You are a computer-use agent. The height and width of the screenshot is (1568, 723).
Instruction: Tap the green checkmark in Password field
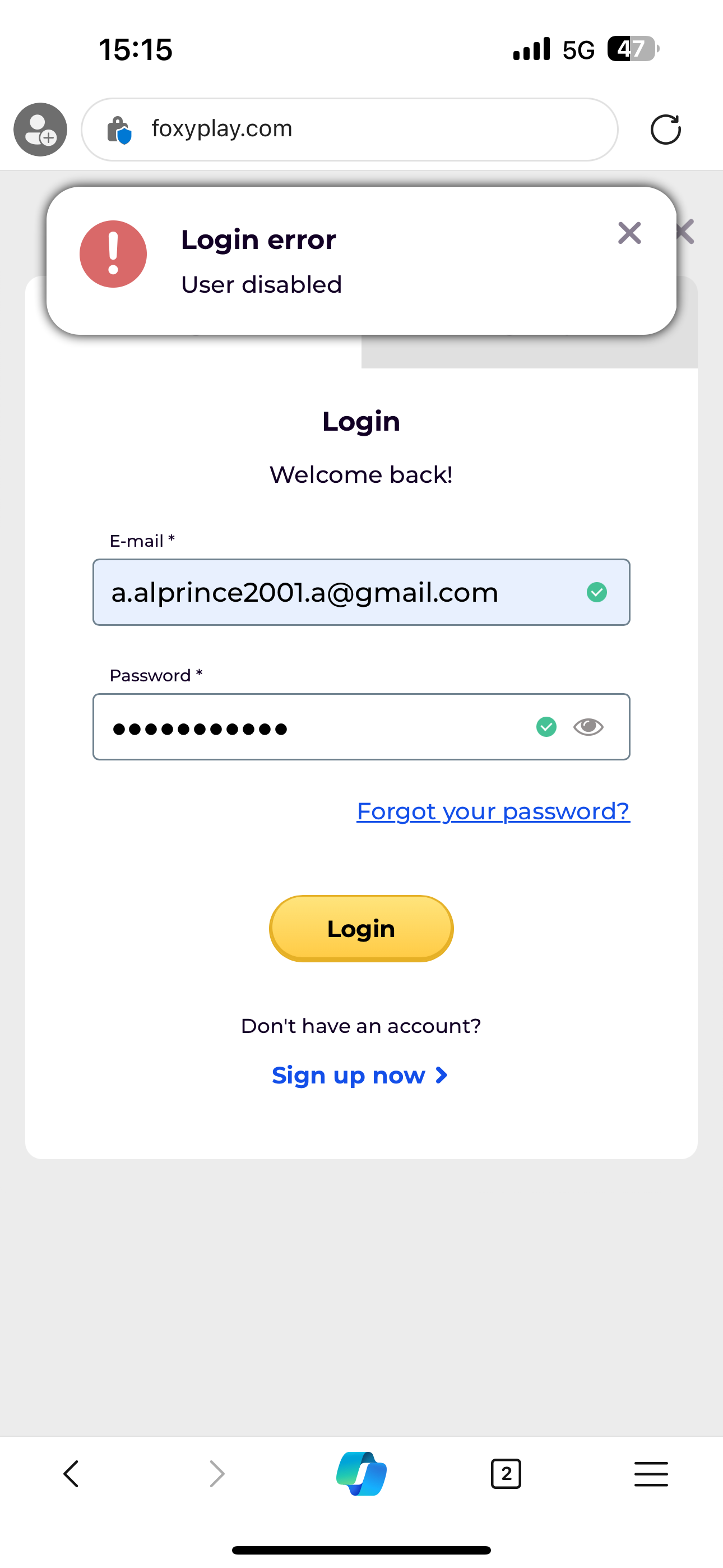pos(546,727)
